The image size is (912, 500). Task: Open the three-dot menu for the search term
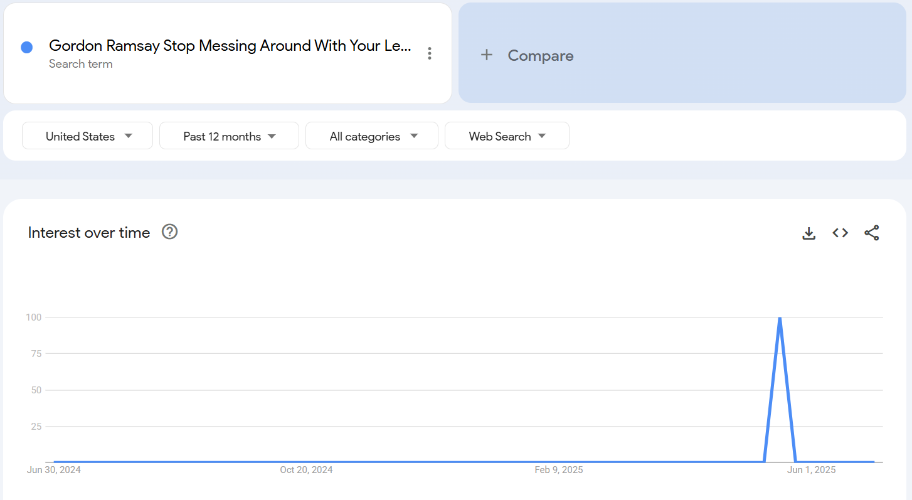tap(429, 53)
